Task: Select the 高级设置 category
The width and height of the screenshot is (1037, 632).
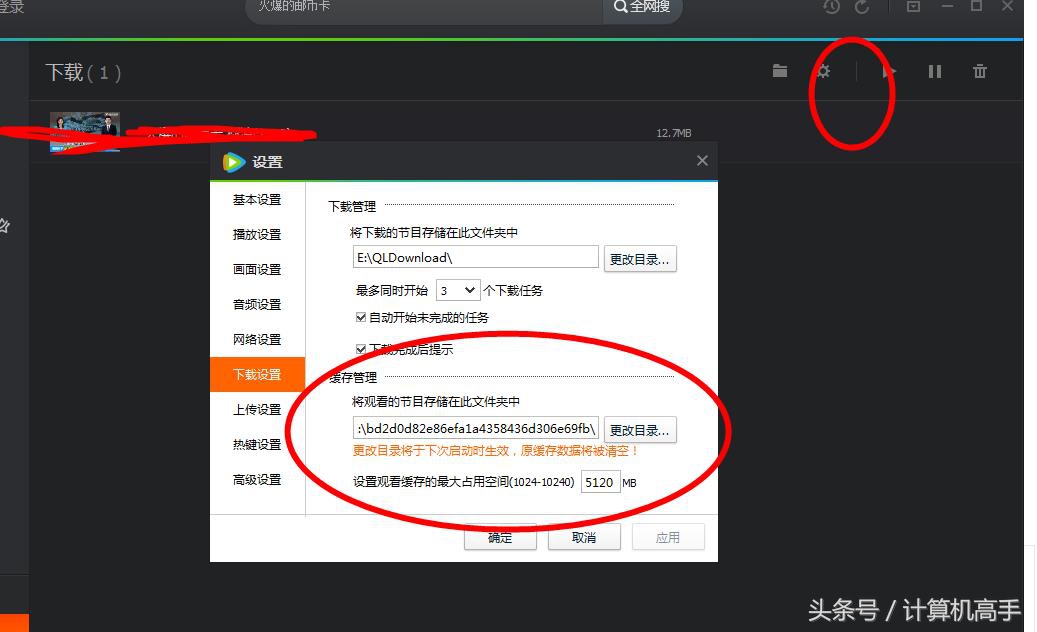Action: pos(257,479)
